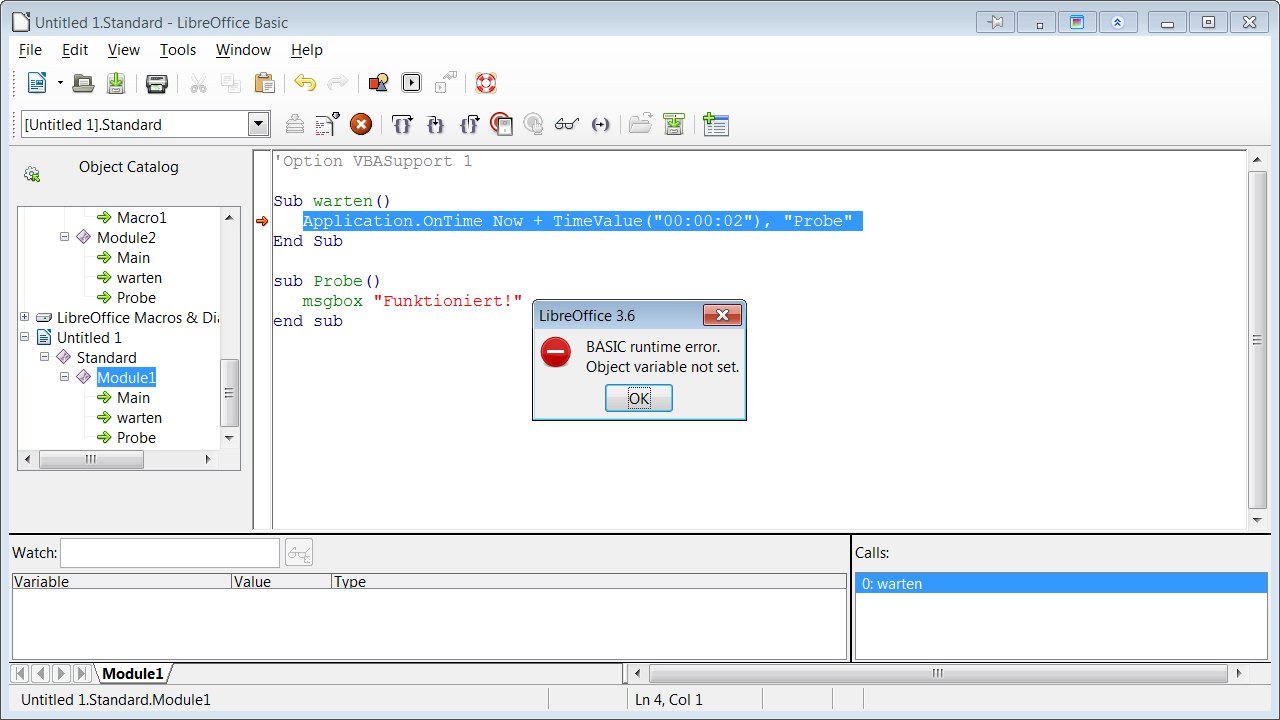Click the pin icon in title bar
Screen dimensions: 1280x720
pos(995,22)
